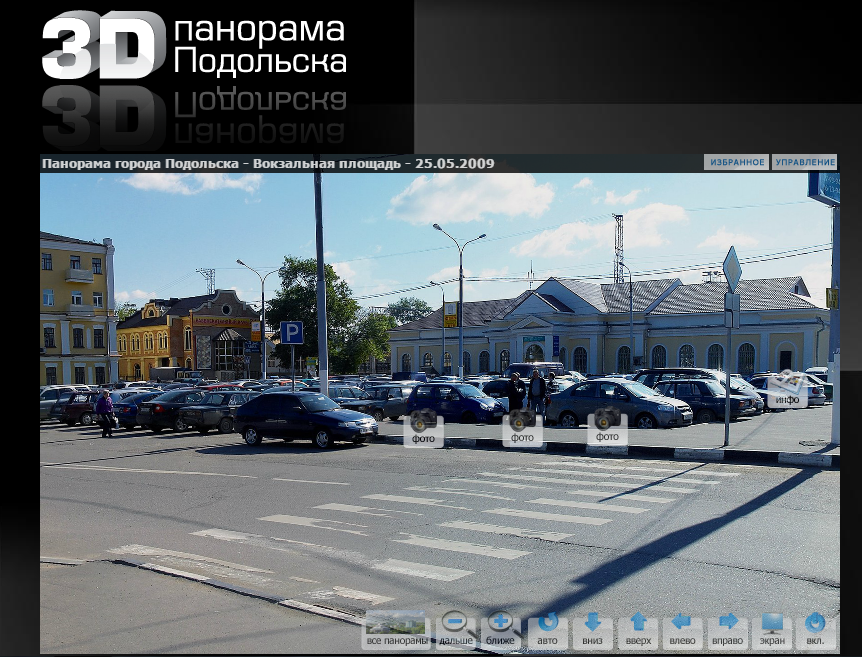The image size is (862, 657).
Task: Click the blue parking sign in panorama
Action: tap(291, 333)
